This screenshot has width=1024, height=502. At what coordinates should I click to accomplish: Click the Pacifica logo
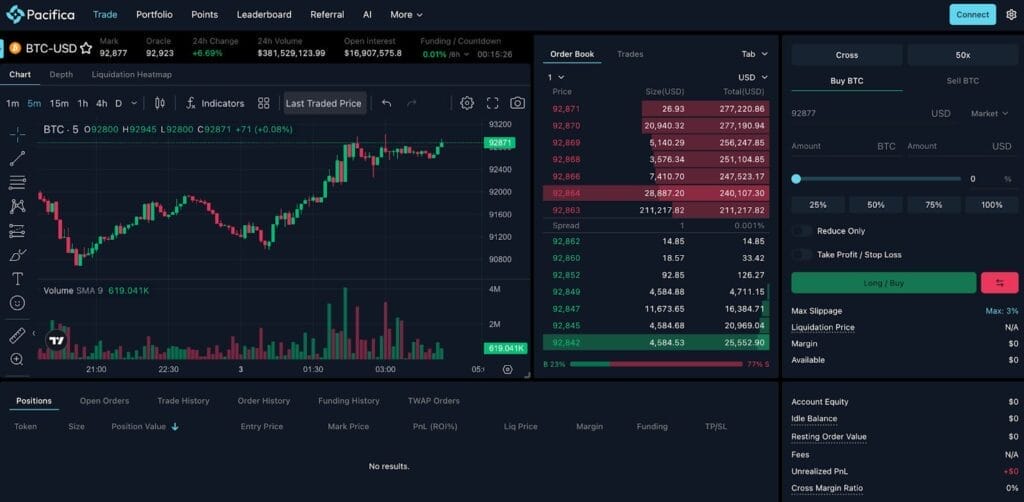[x=40, y=14]
